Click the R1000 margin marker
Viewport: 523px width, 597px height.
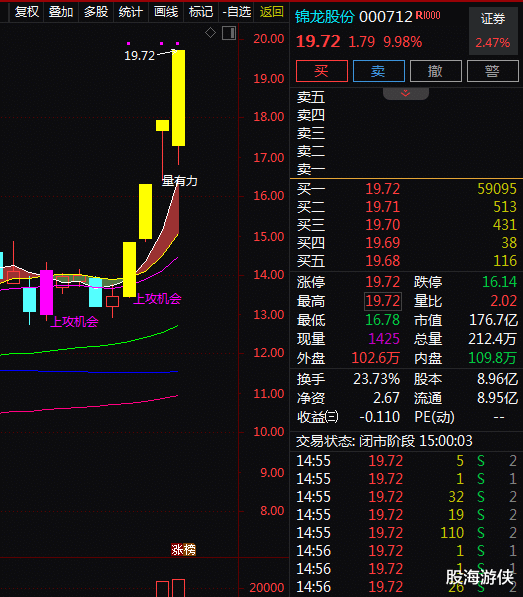(428, 15)
